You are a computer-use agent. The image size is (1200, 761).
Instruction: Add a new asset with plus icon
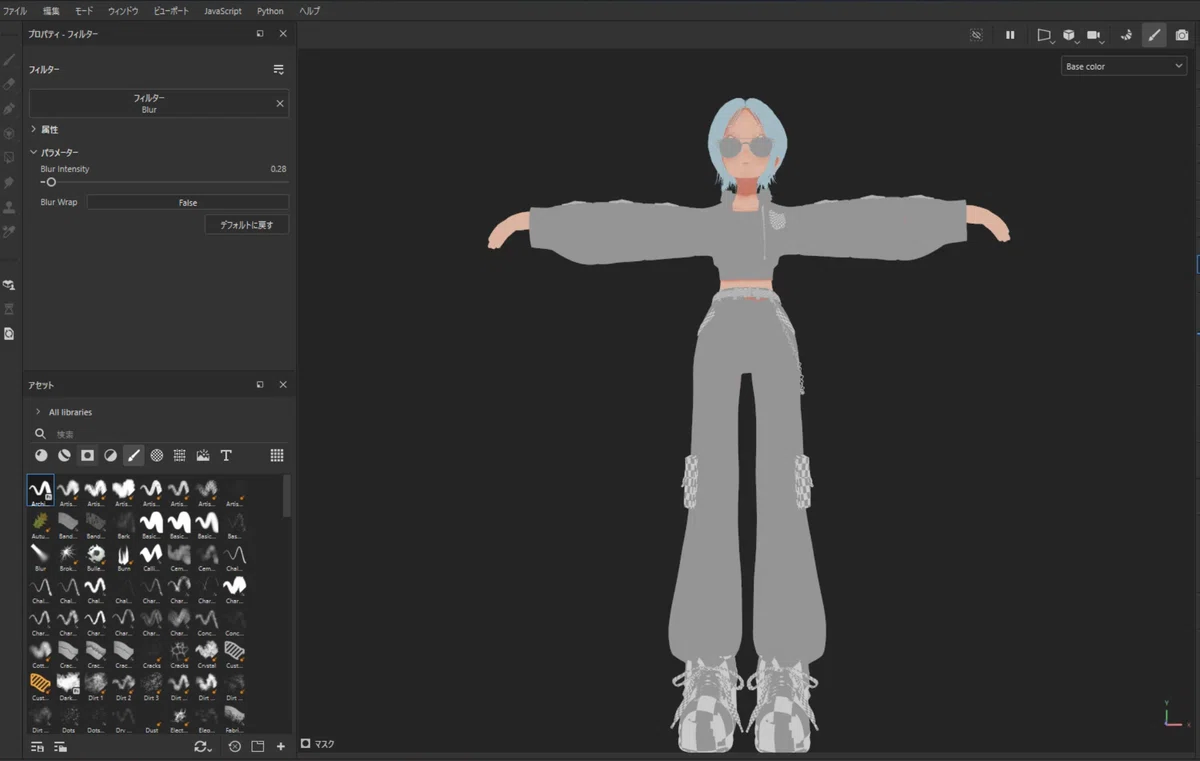(281, 746)
